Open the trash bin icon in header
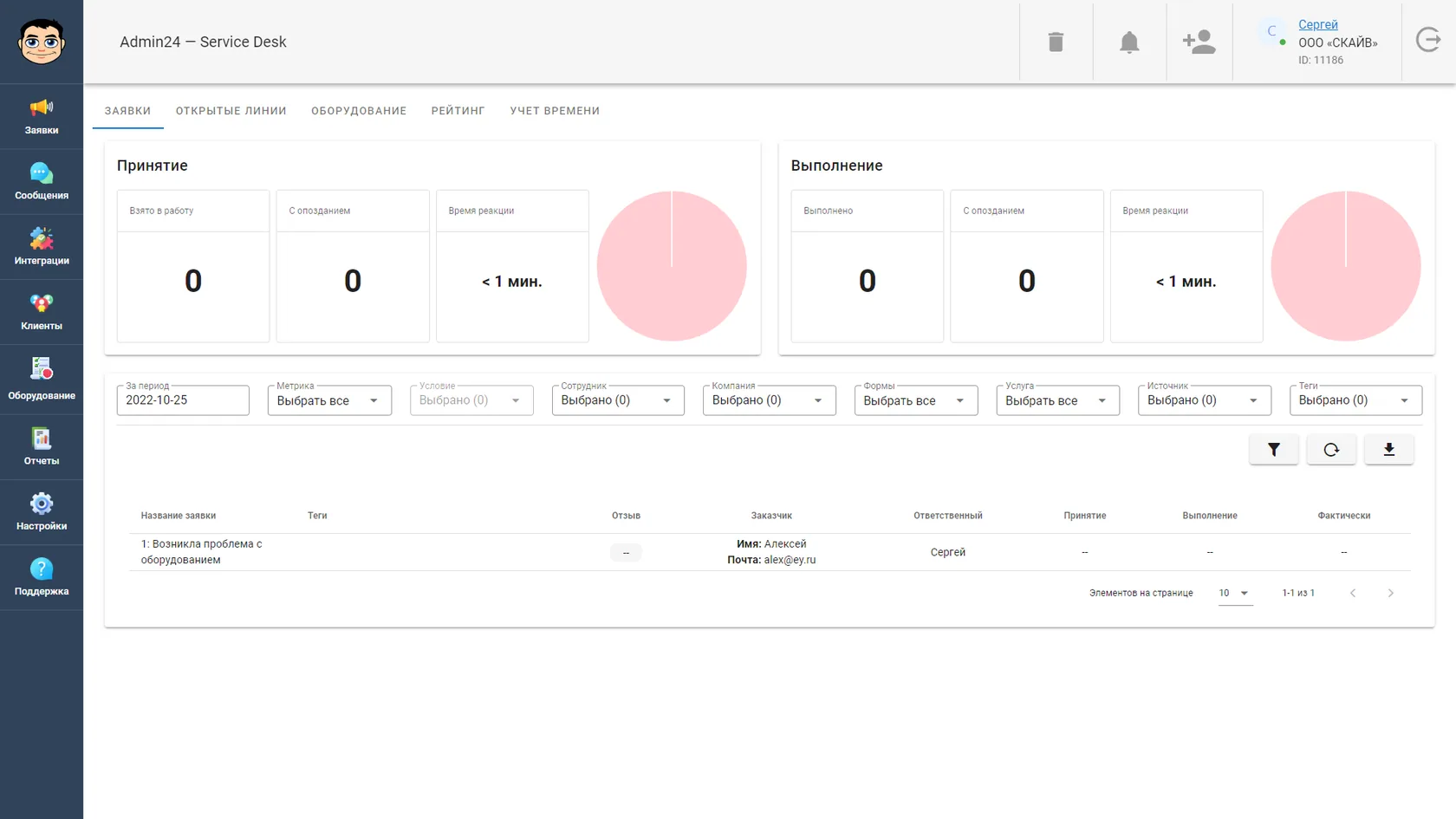The width and height of the screenshot is (1456, 819). pyautogui.click(x=1056, y=42)
